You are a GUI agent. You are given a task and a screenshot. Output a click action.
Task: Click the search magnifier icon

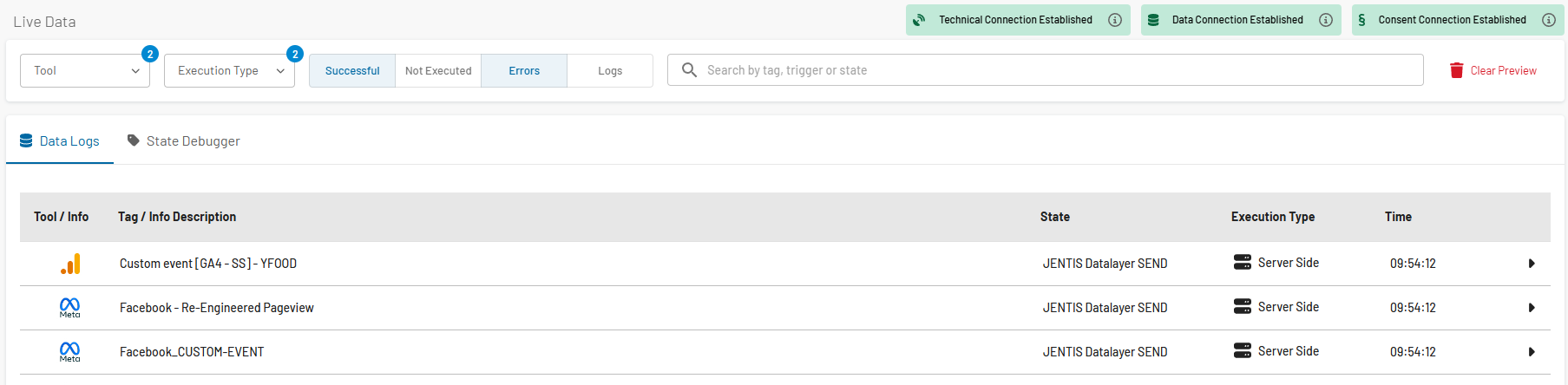[689, 69]
